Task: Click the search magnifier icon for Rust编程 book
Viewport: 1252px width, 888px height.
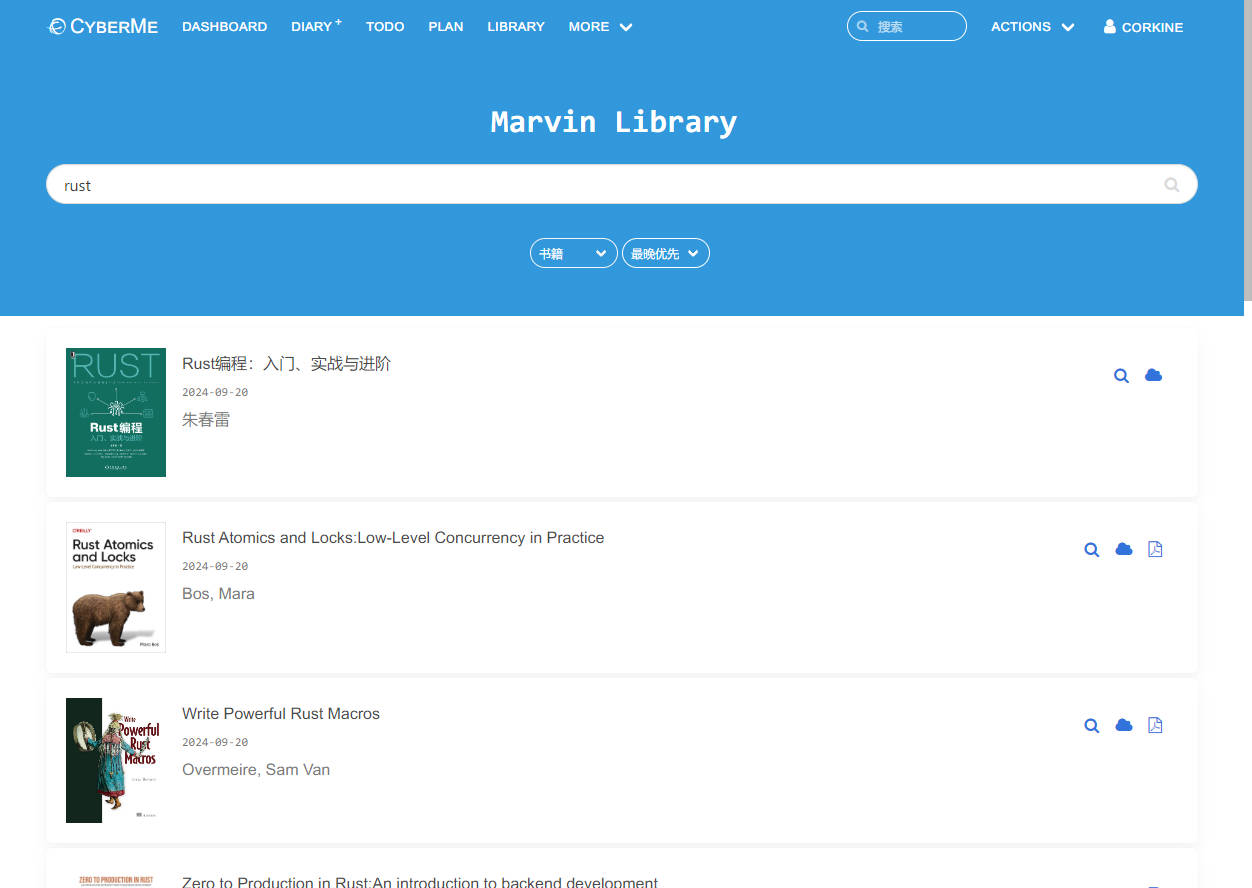Action: 1121,376
